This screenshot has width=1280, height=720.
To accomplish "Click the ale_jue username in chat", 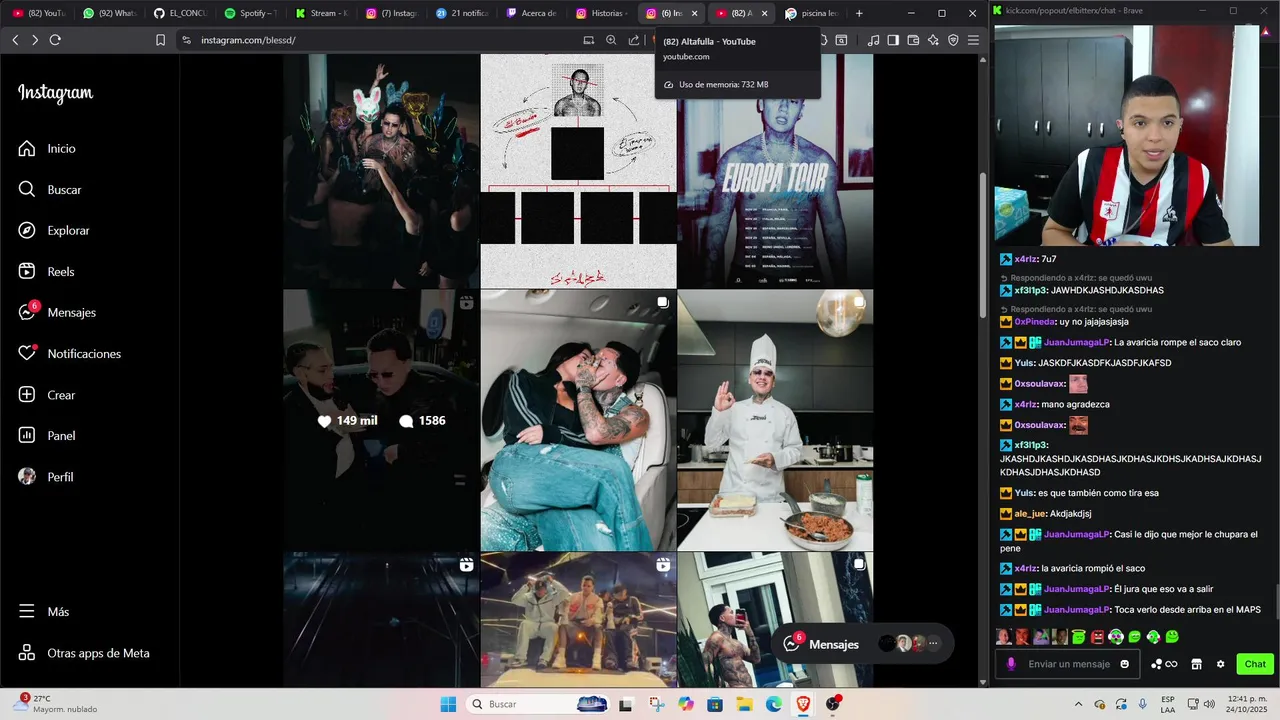I will pos(1030,514).
